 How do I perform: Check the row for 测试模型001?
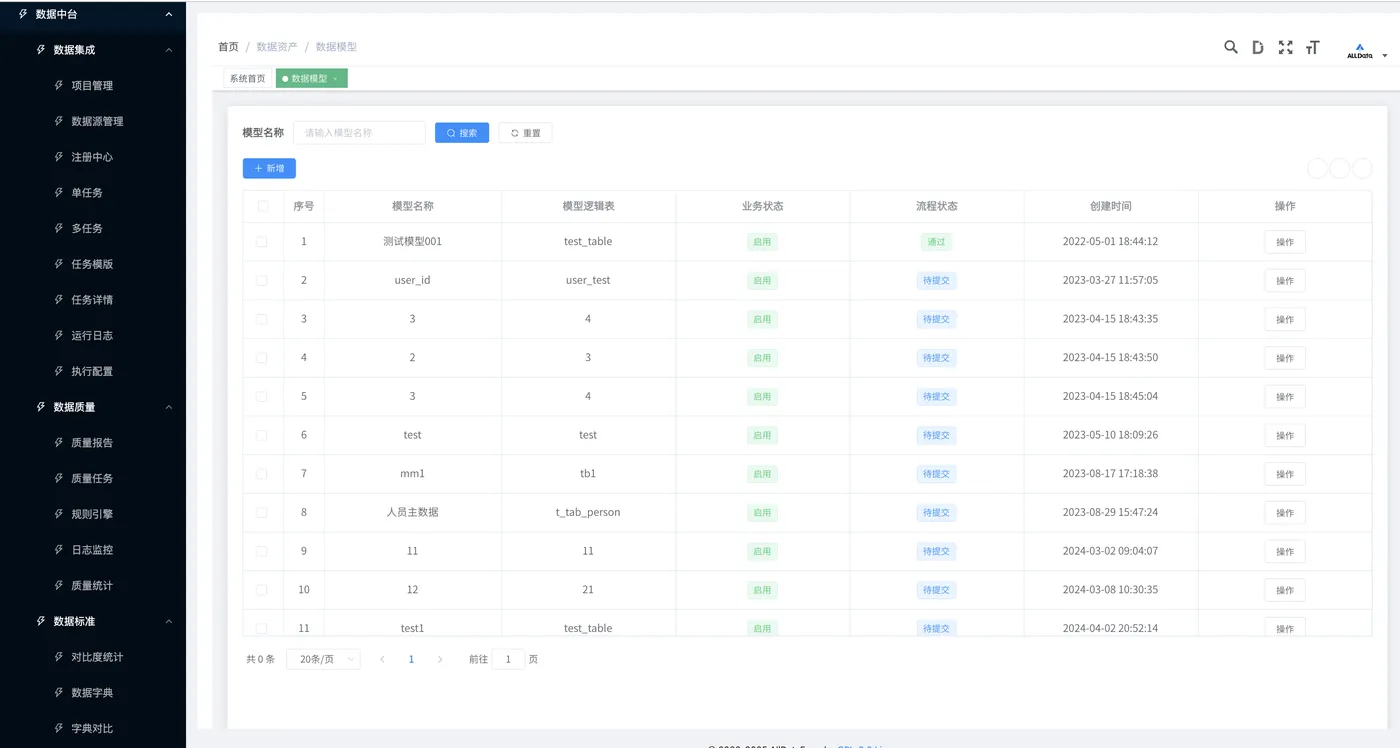(262, 242)
